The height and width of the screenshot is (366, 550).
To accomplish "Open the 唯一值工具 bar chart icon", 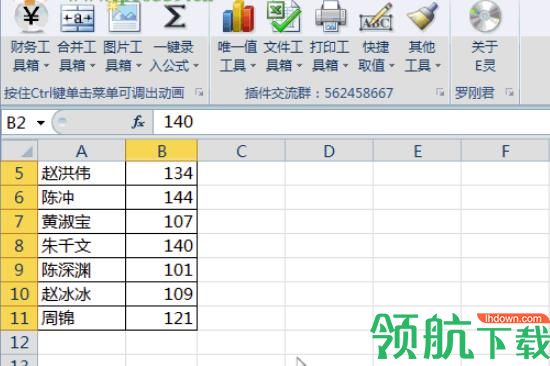I will coord(238,16).
